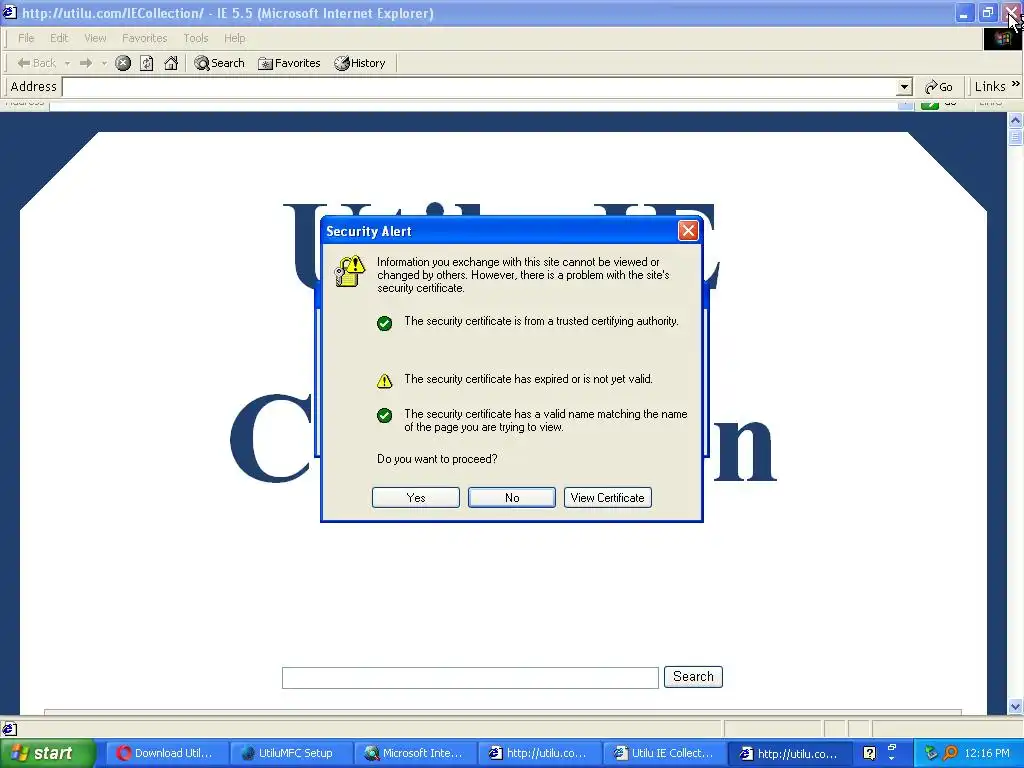Click No in the Security Alert dialog
The width and height of the screenshot is (1024, 768).
coord(512,498)
